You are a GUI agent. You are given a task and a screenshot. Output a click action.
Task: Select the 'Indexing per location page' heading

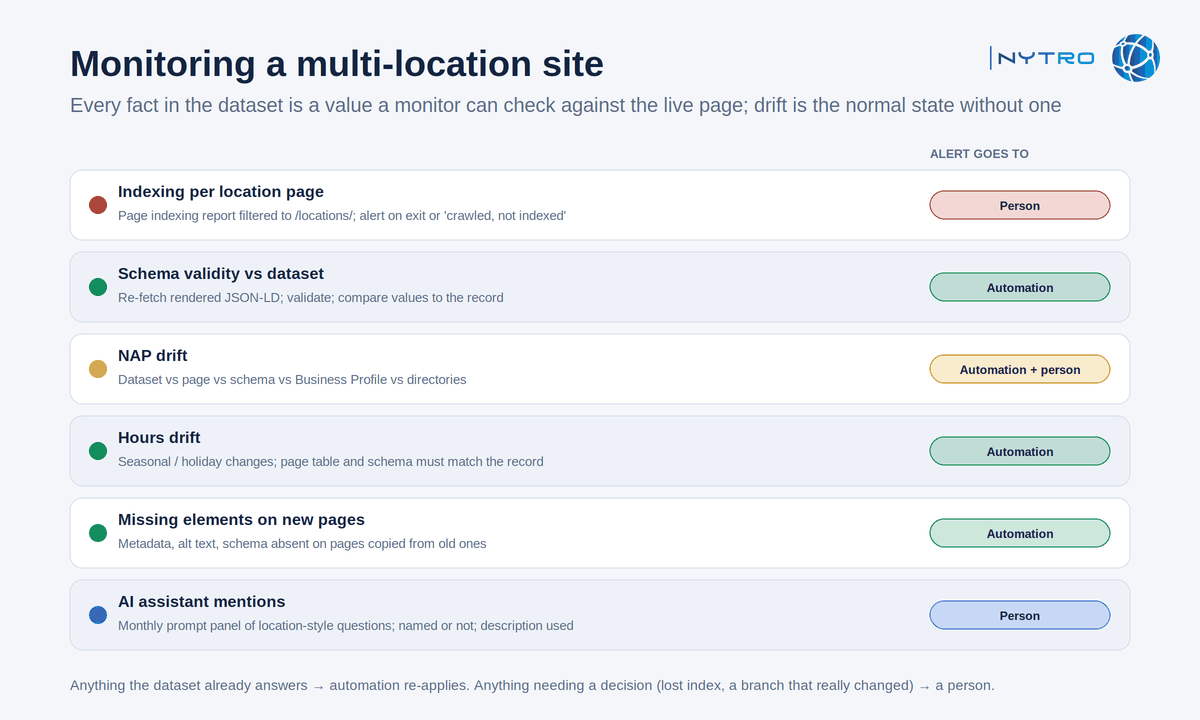(x=221, y=192)
